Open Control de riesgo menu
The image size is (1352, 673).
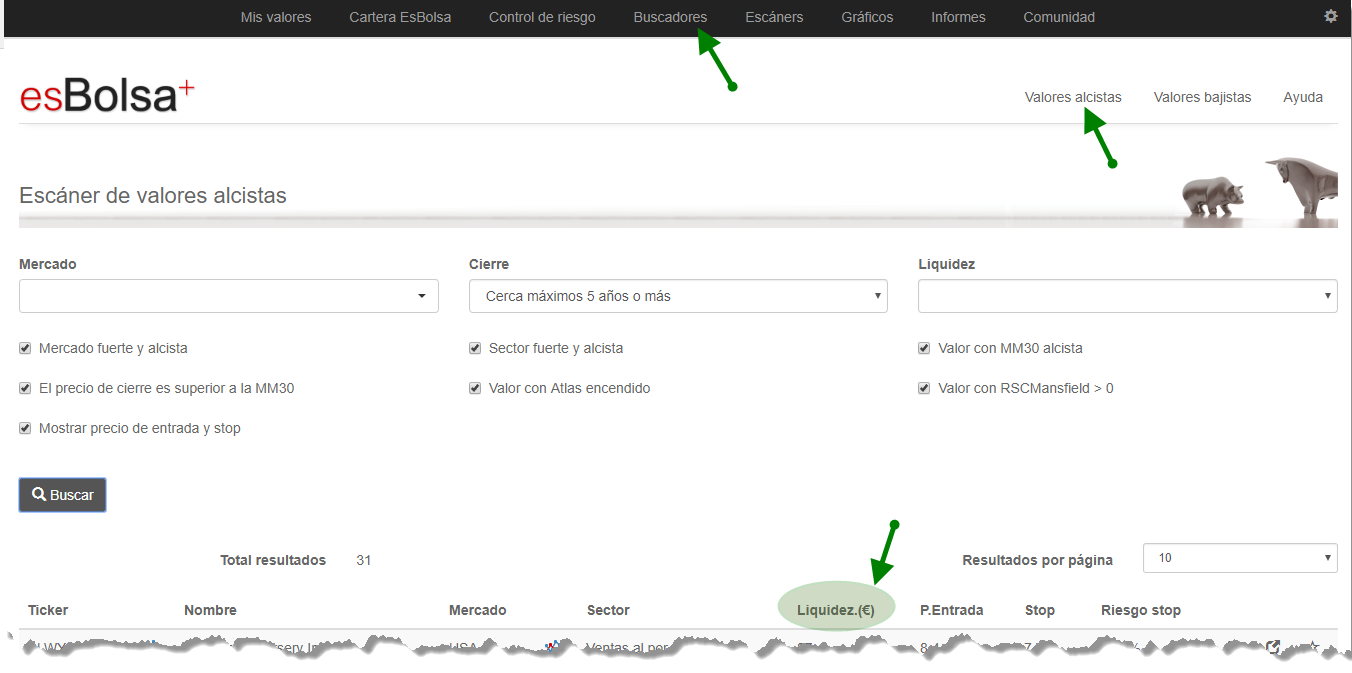click(542, 17)
